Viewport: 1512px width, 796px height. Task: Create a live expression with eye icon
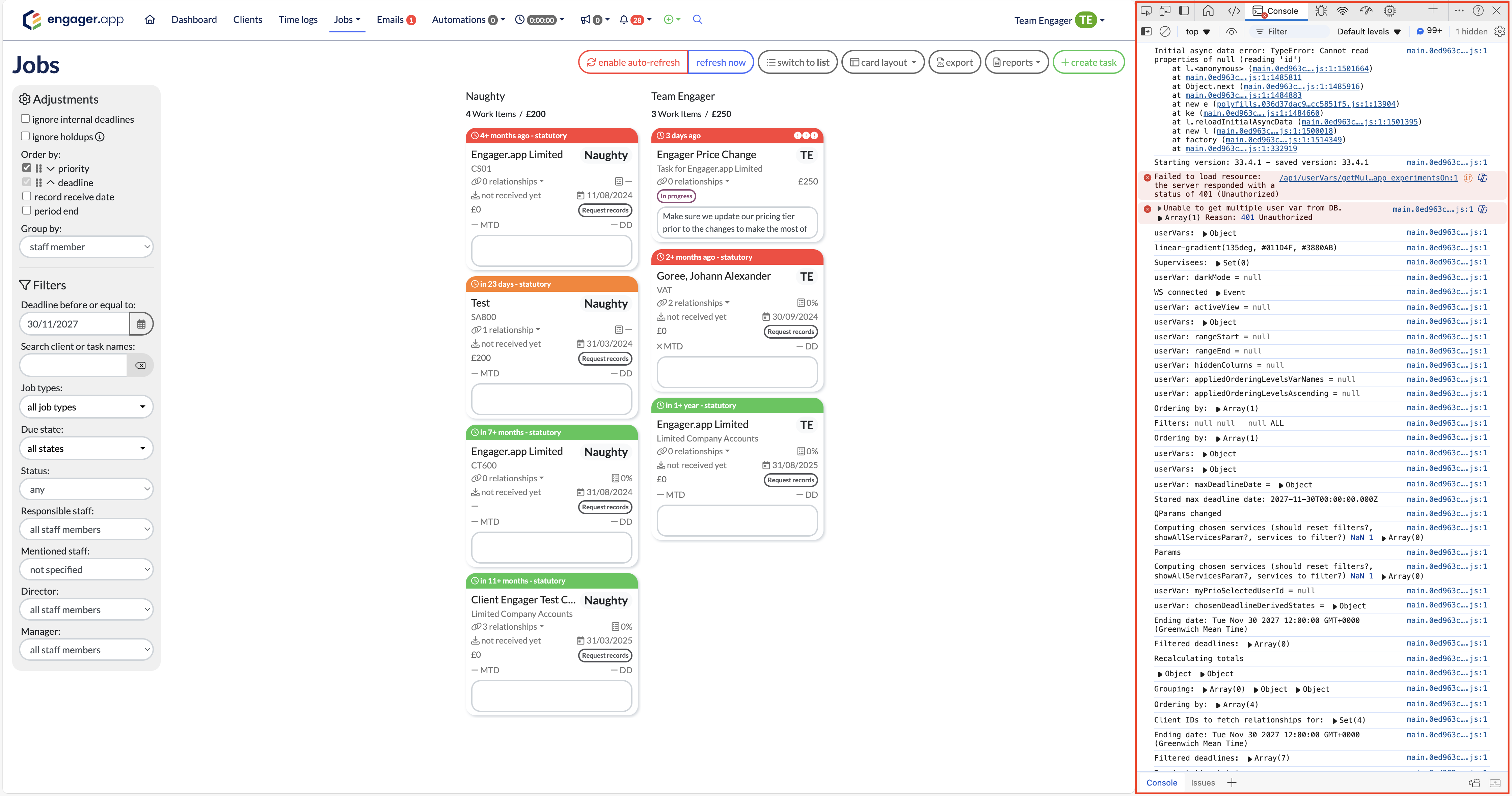click(1232, 31)
